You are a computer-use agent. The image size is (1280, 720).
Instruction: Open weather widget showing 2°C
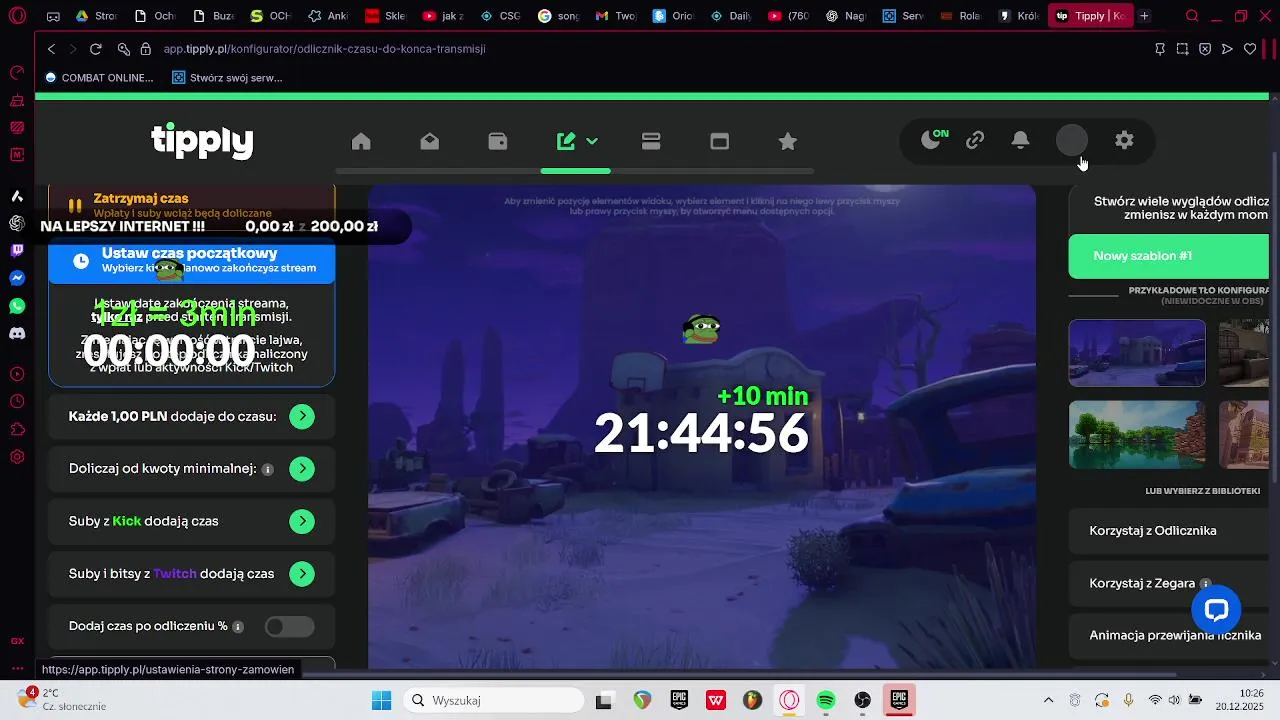click(x=62, y=699)
